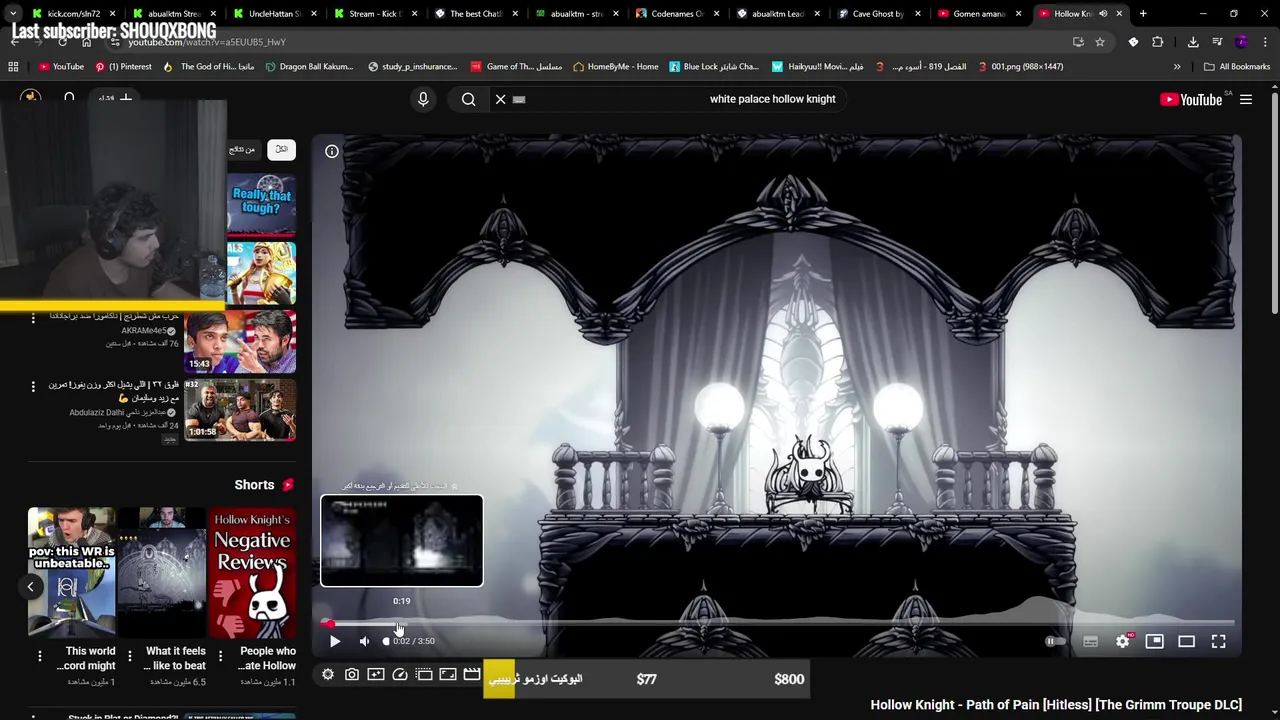Select the dark filter chip beside the white chip

[x=242, y=149]
